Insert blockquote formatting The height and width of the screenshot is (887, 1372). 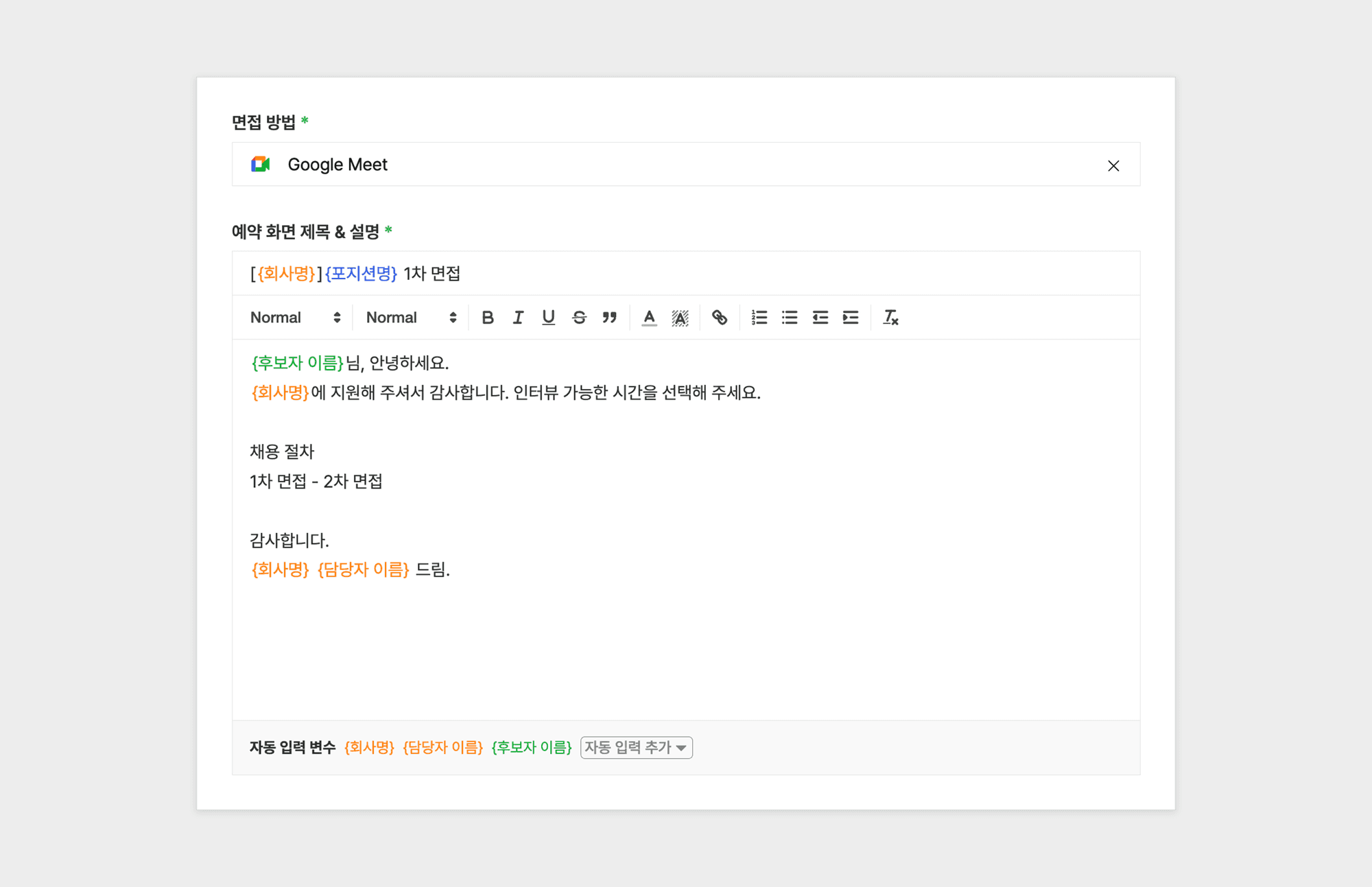pos(609,318)
